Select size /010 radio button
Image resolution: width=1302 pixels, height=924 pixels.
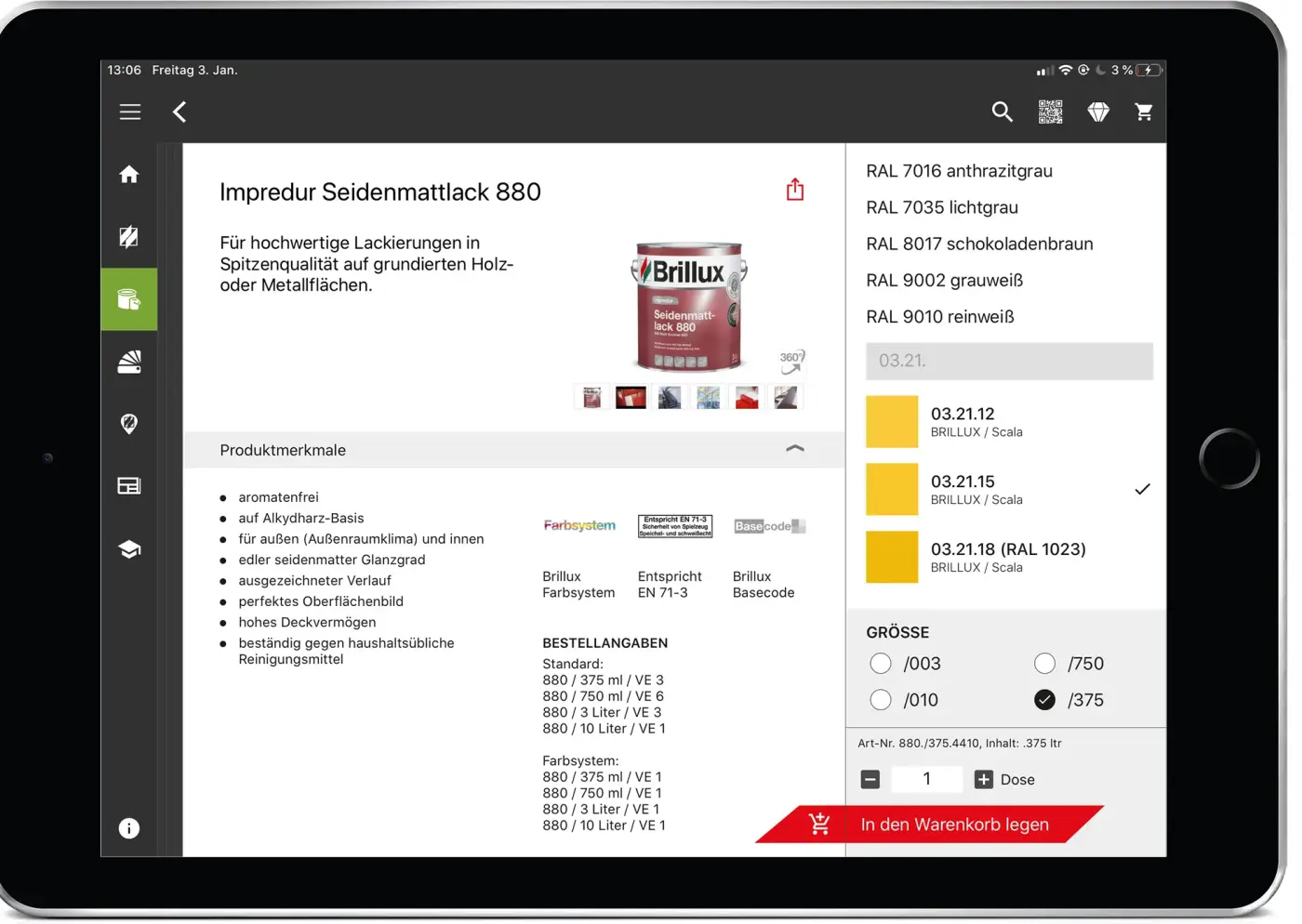(x=881, y=700)
